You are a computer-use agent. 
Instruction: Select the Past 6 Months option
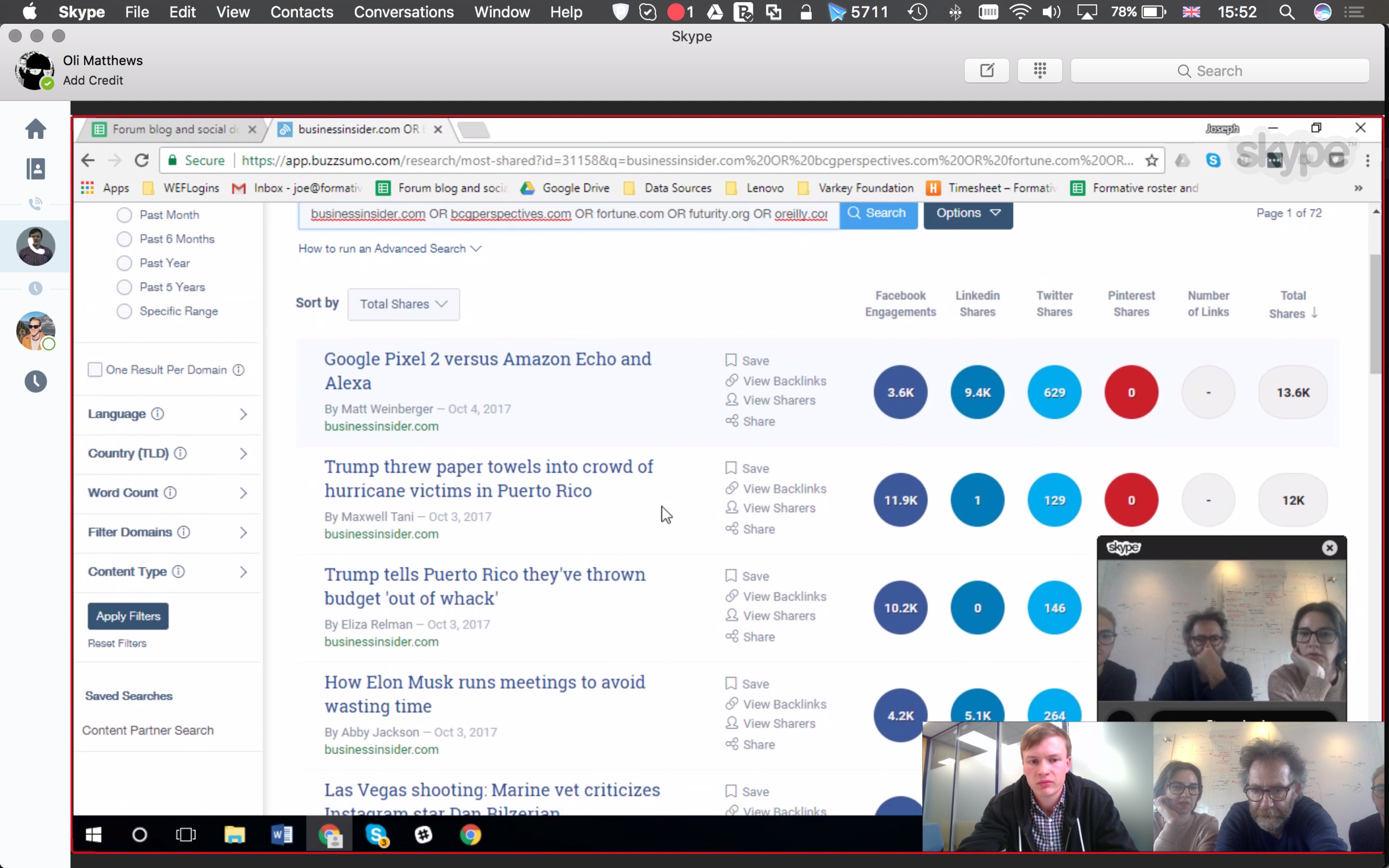124,239
